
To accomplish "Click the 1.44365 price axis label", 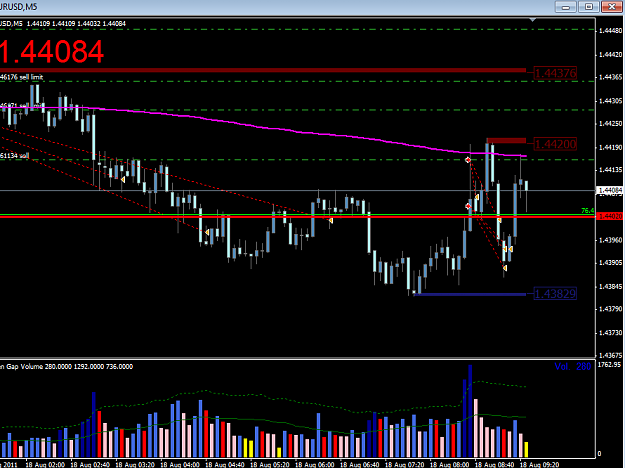I will tap(611, 77).
